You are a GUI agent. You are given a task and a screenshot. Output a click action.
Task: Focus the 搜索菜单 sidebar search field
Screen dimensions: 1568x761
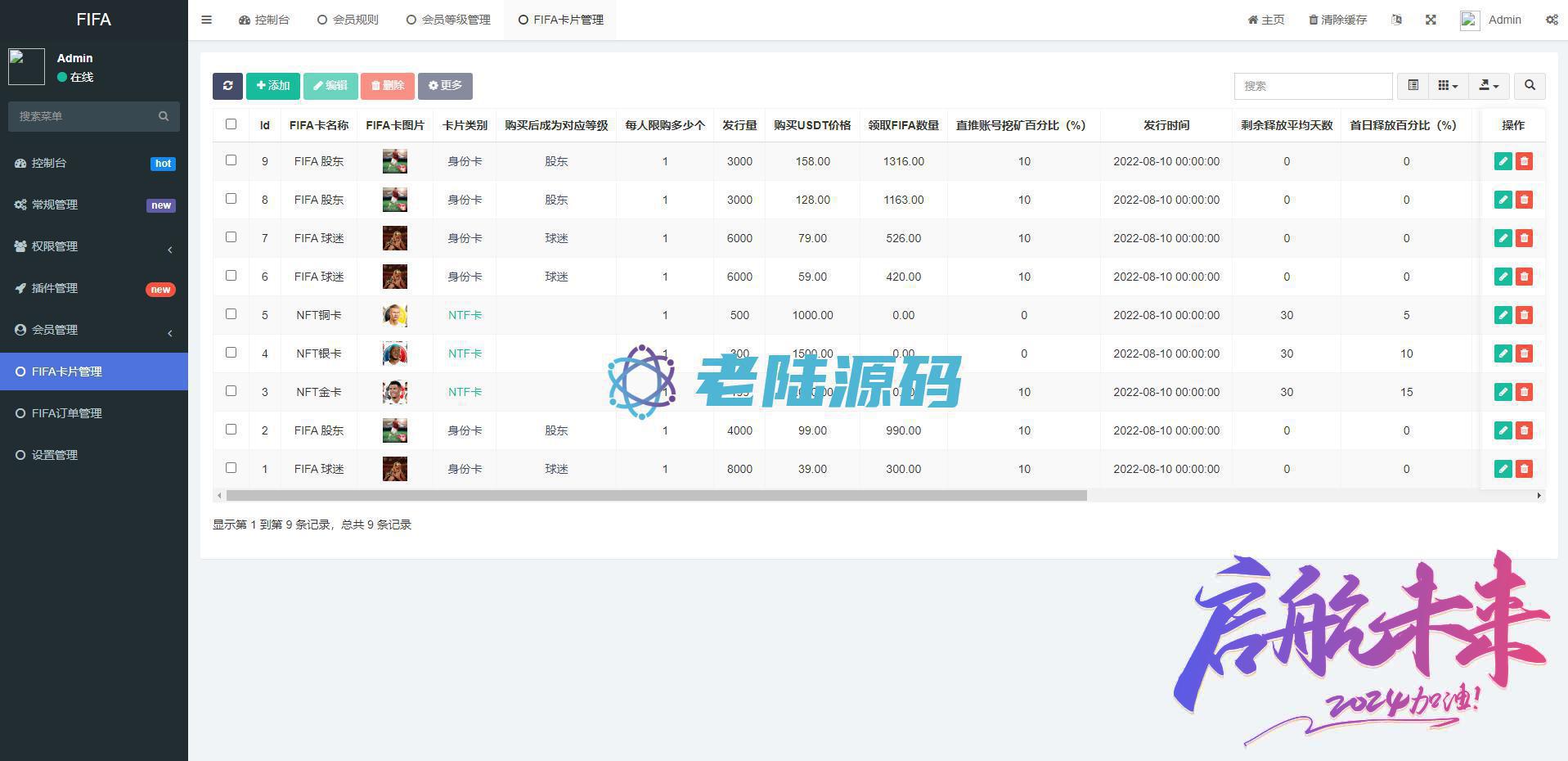coord(82,116)
